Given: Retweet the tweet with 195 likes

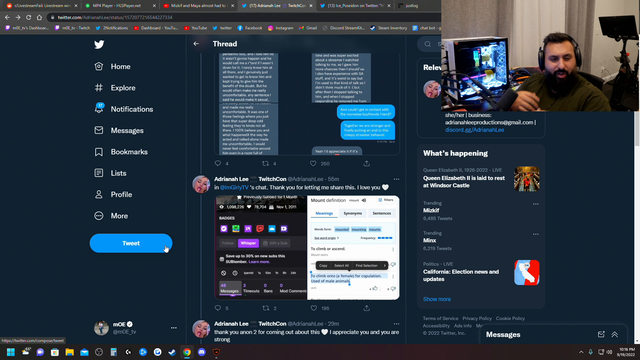Looking at the screenshot, I should click(265, 308).
